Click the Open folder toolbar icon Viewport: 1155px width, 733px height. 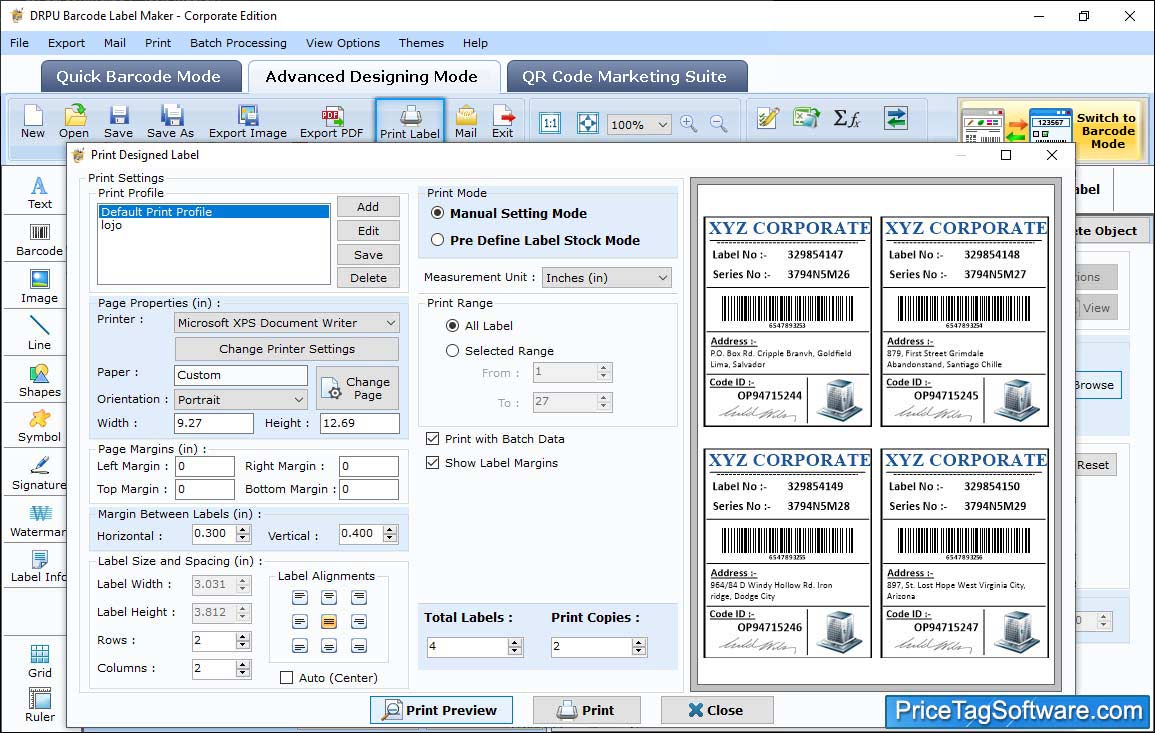[74, 121]
